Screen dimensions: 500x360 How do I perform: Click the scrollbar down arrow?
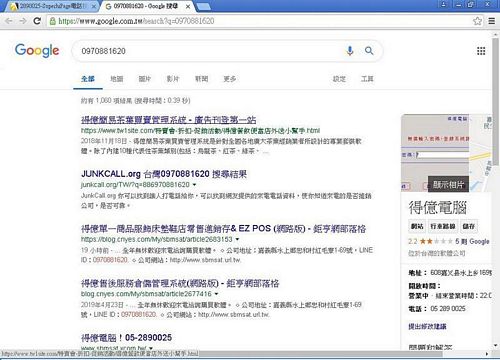point(496,346)
